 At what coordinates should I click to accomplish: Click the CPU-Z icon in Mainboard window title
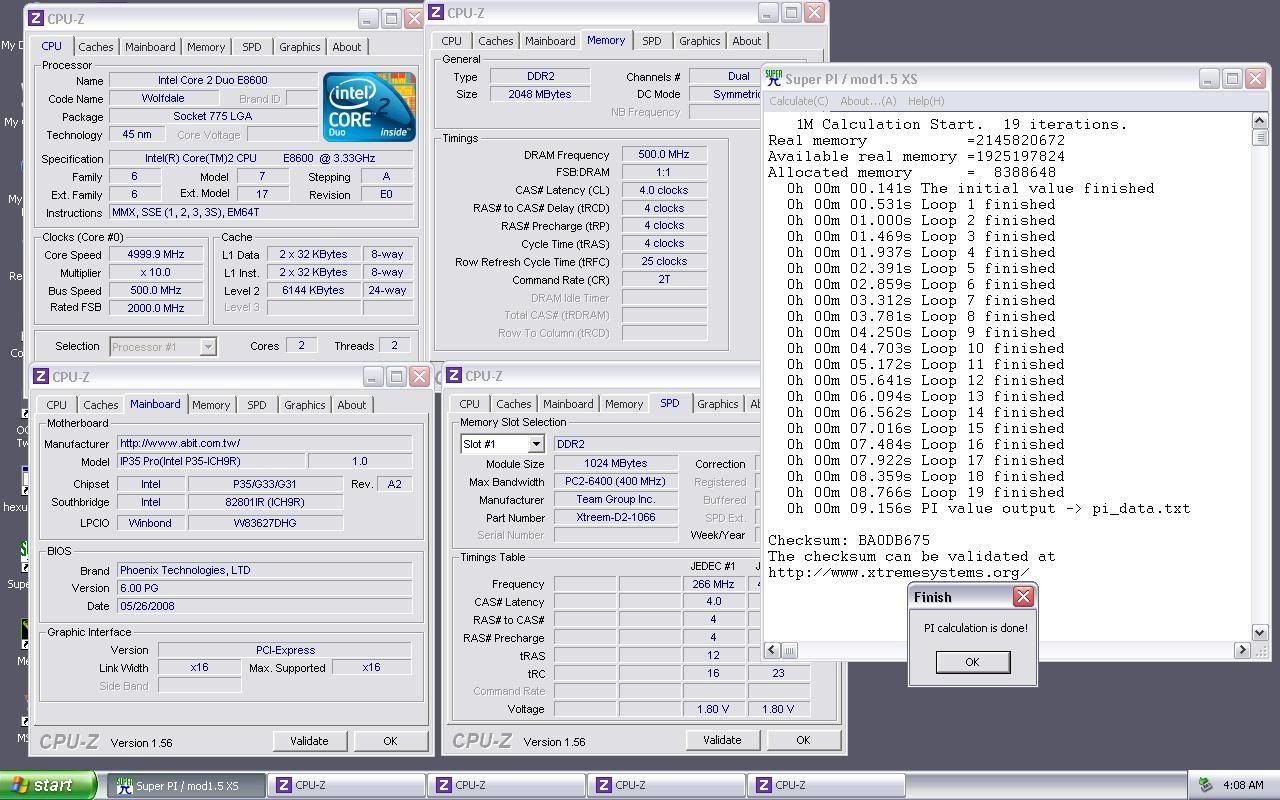[x=41, y=377]
